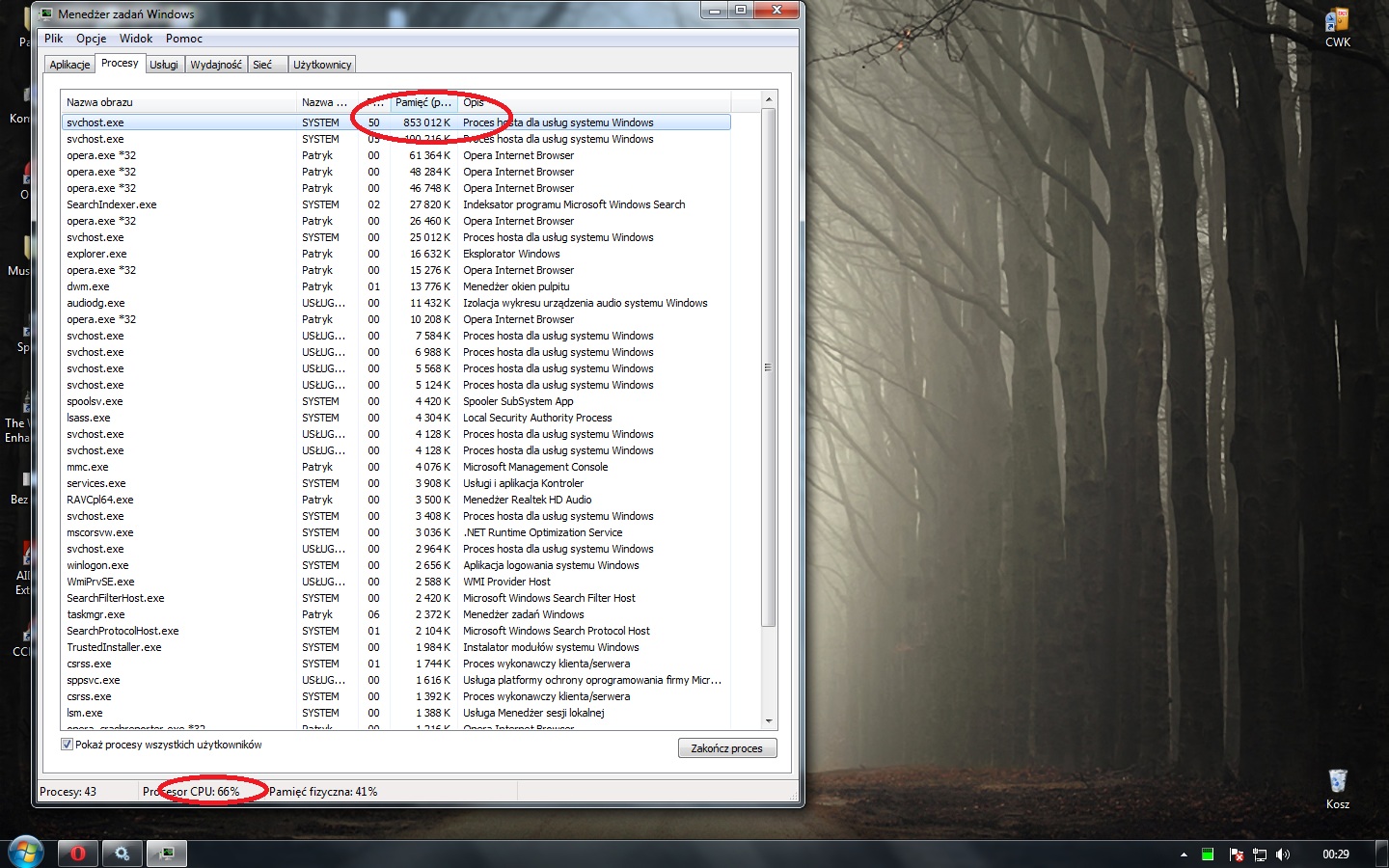The width and height of the screenshot is (1389, 868).
Task: Select the svchost.exe row using 853 012 K
Action: [x=395, y=122]
